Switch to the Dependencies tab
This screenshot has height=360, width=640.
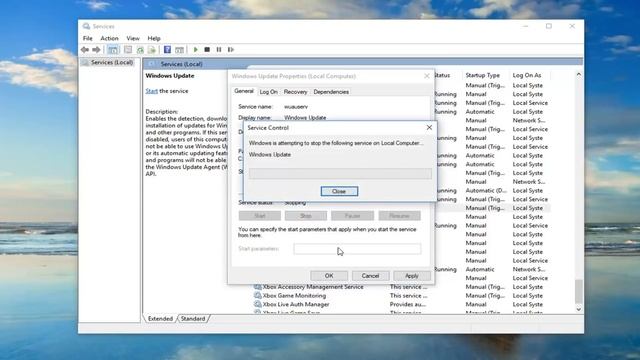331,92
